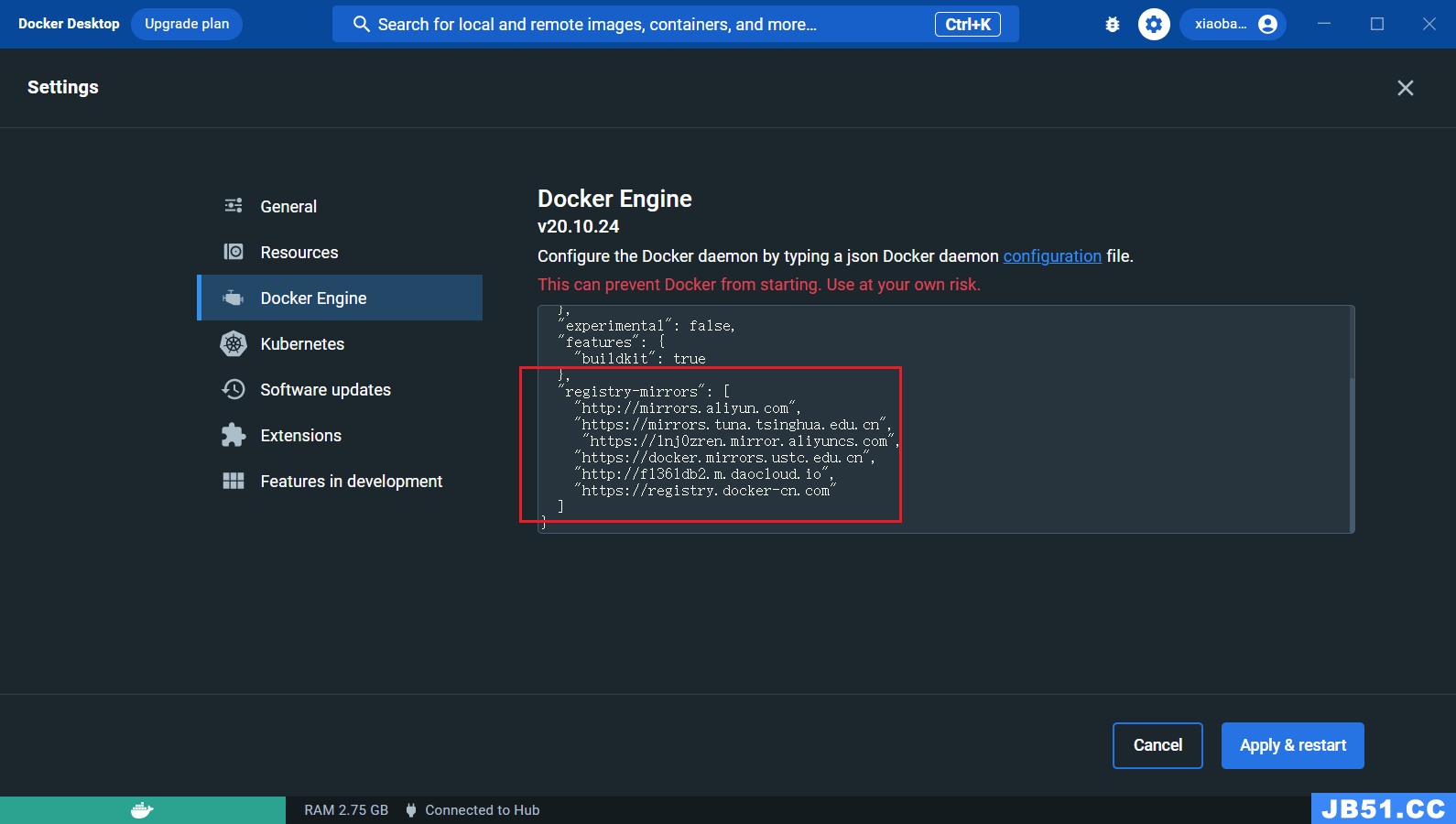Click the "buildkit": true line
Image resolution: width=1456 pixels, height=824 pixels.
coord(640,359)
